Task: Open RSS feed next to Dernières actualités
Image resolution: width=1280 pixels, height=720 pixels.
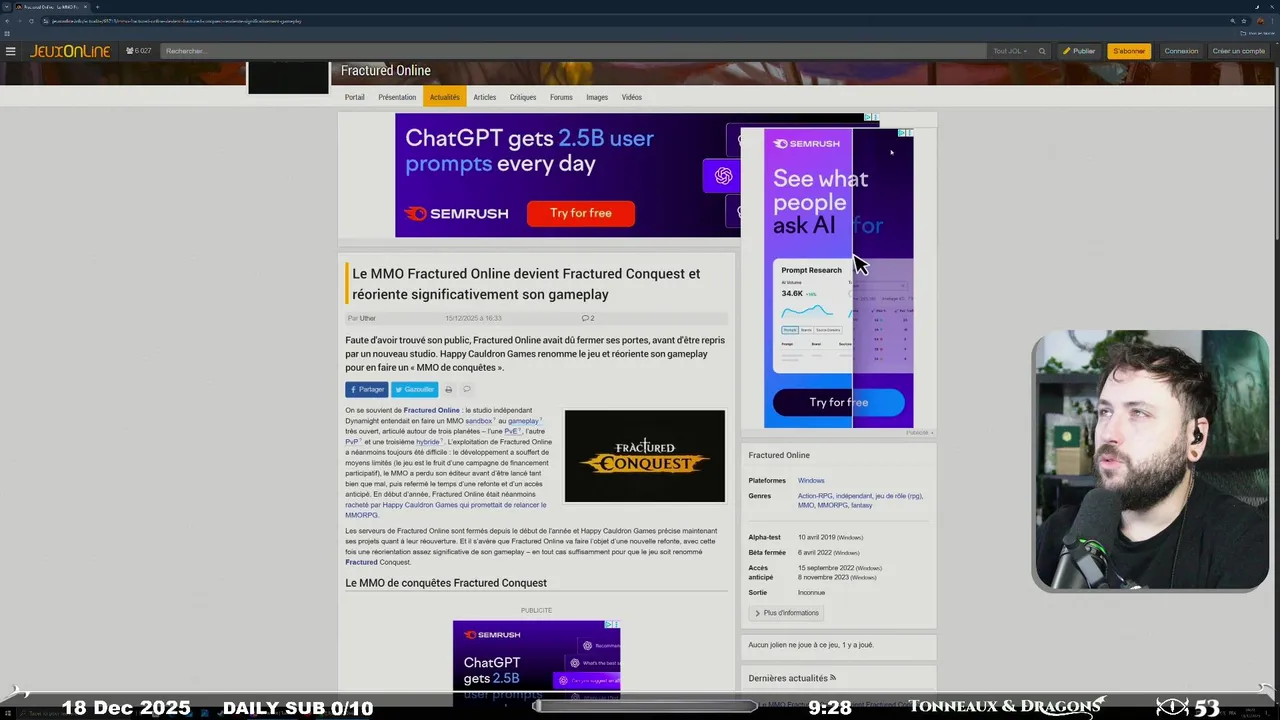Action: pos(833,678)
